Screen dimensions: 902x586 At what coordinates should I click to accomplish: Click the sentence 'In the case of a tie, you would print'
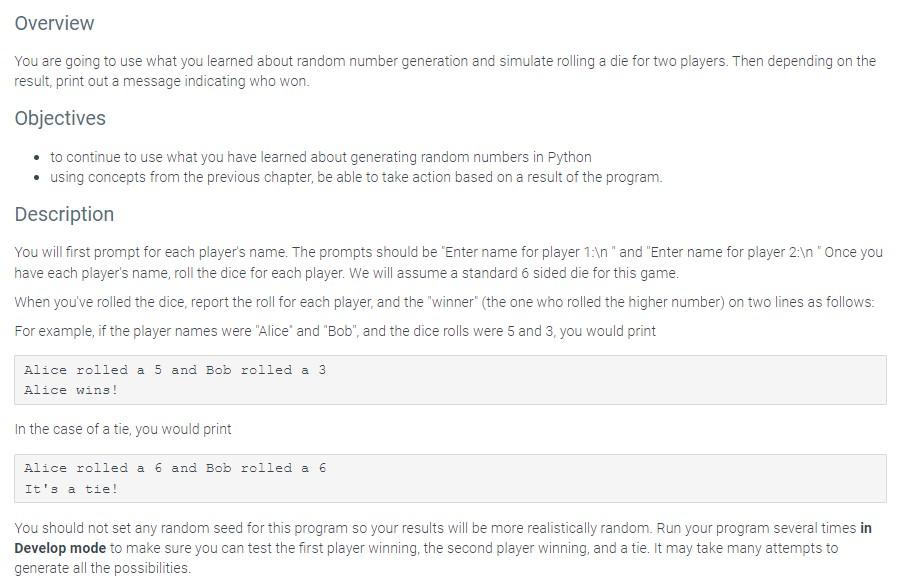(123, 429)
